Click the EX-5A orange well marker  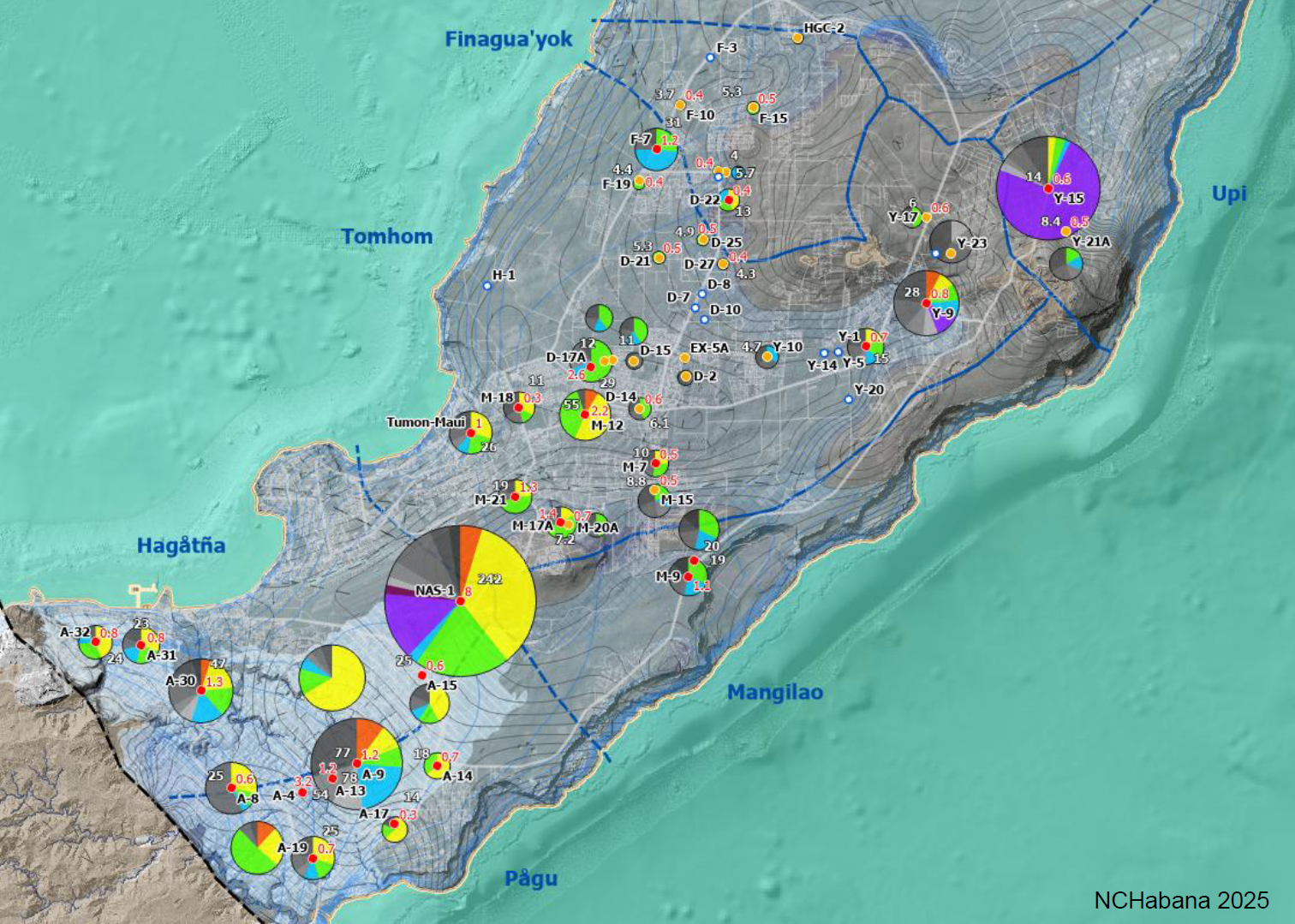[684, 358]
